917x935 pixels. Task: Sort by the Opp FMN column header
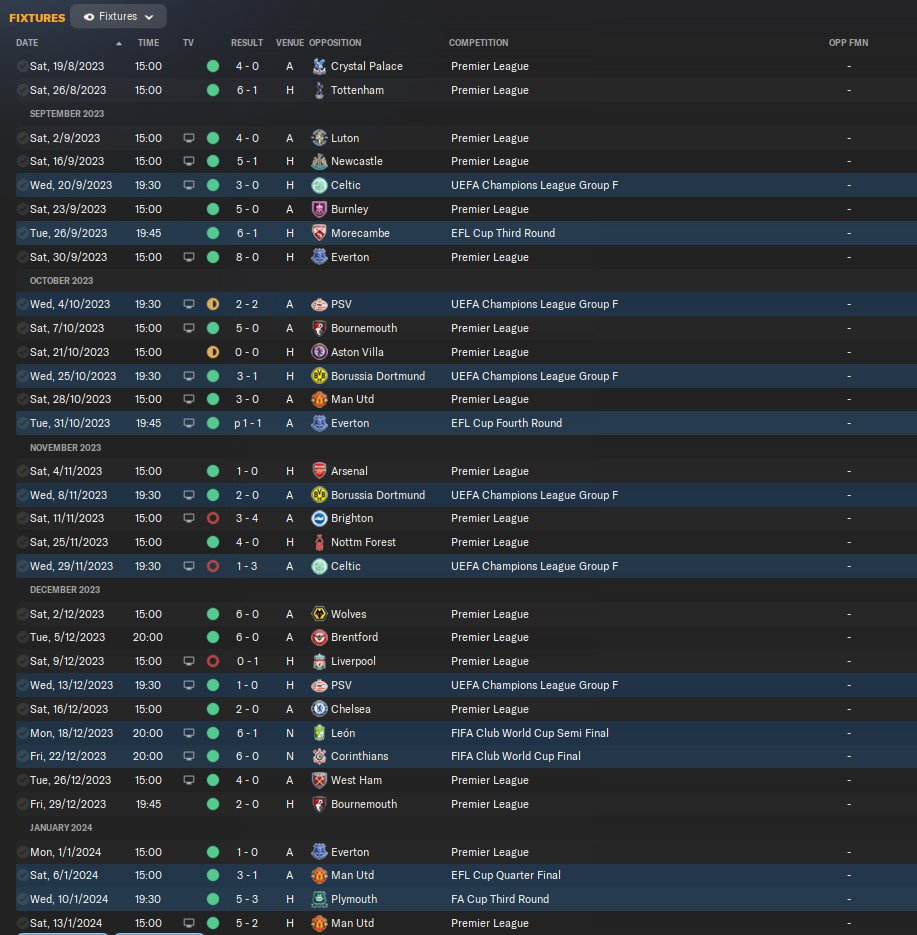848,43
